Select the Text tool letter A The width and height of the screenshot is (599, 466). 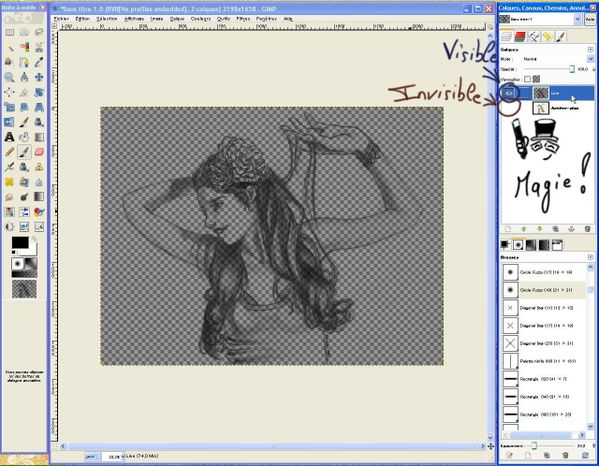(10, 137)
